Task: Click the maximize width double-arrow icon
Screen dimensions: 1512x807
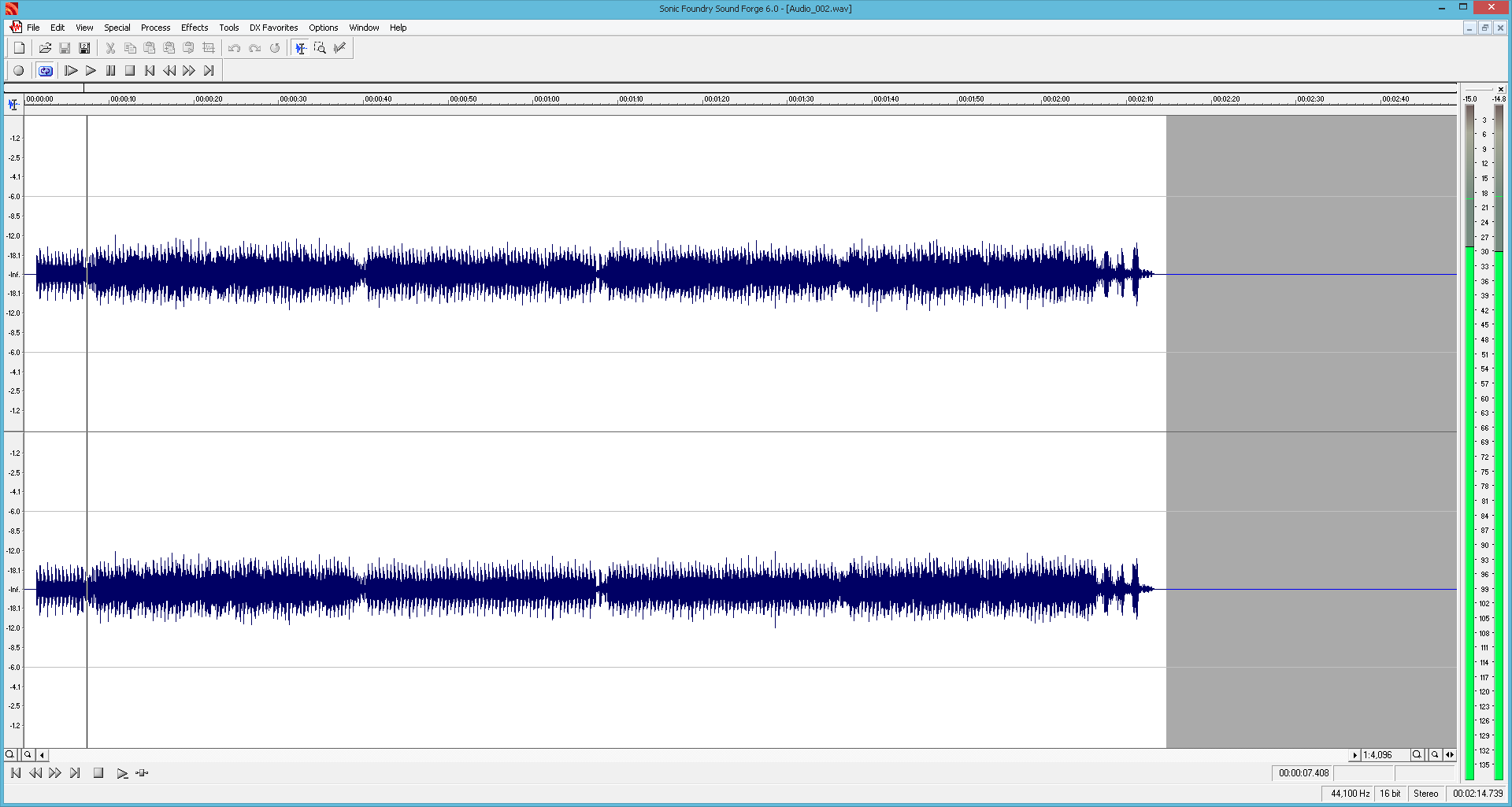Action: click(1450, 754)
